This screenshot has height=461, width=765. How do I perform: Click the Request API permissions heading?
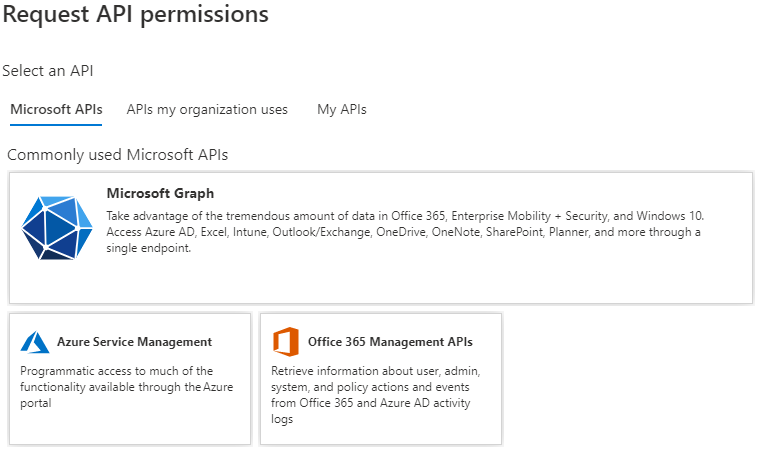coord(136,14)
